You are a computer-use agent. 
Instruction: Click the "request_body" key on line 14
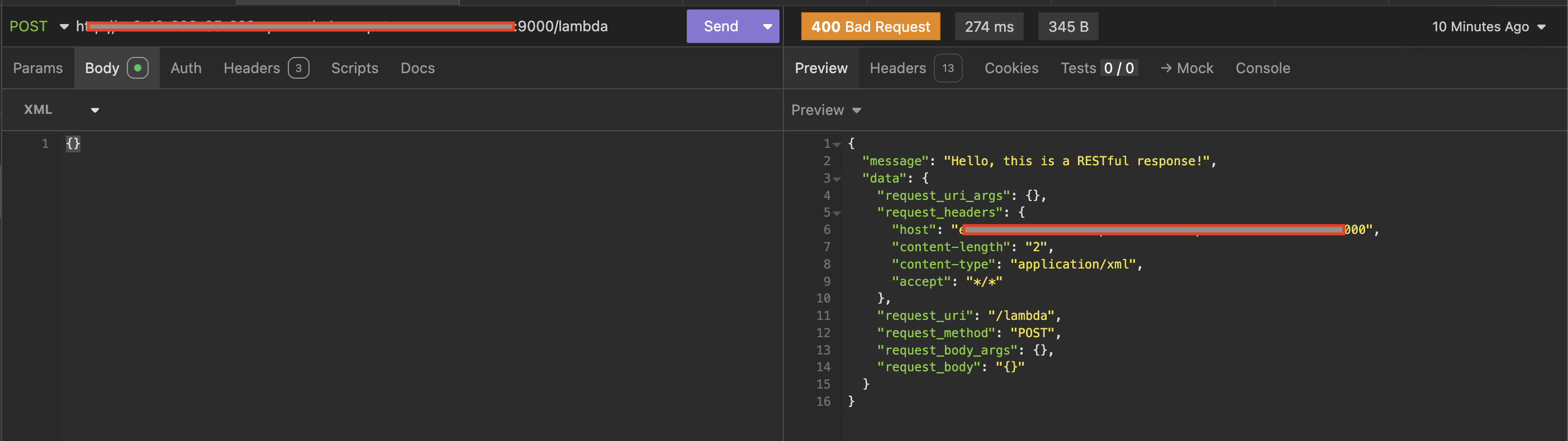pos(929,367)
